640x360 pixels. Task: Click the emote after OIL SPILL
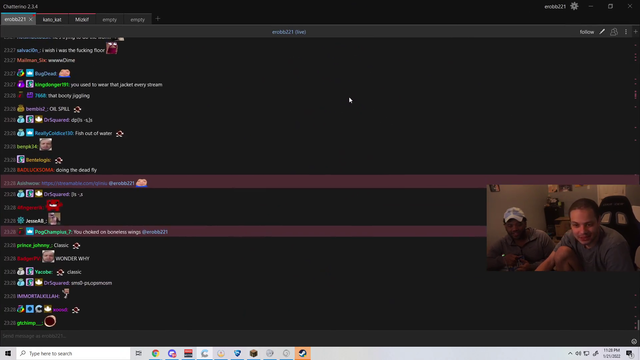coord(77,109)
